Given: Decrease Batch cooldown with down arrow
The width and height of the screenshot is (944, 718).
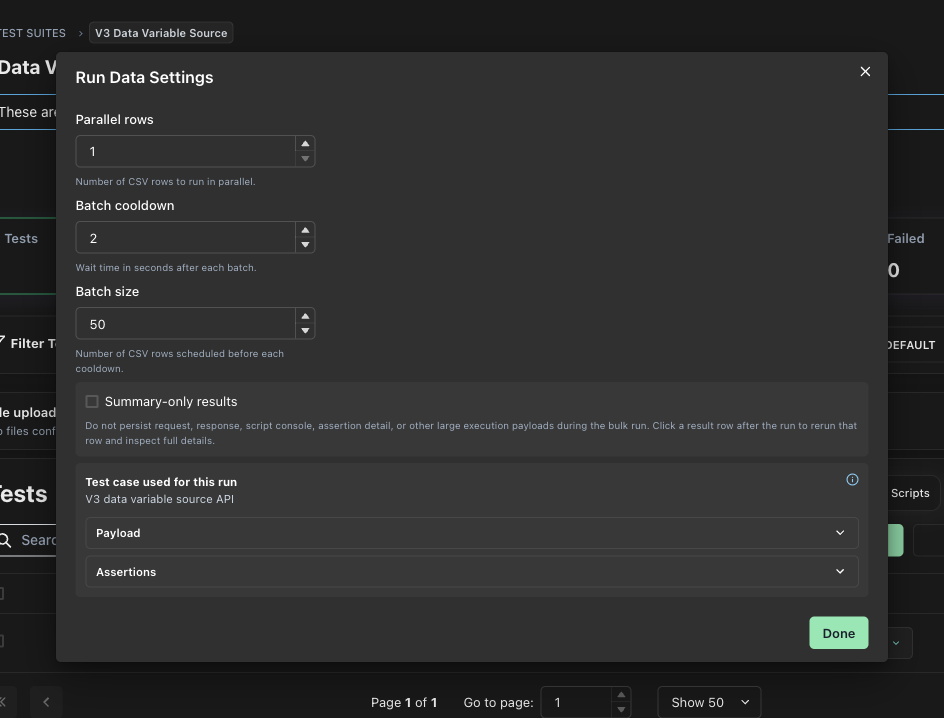Looking at the screenshot, I should point(305,244).
